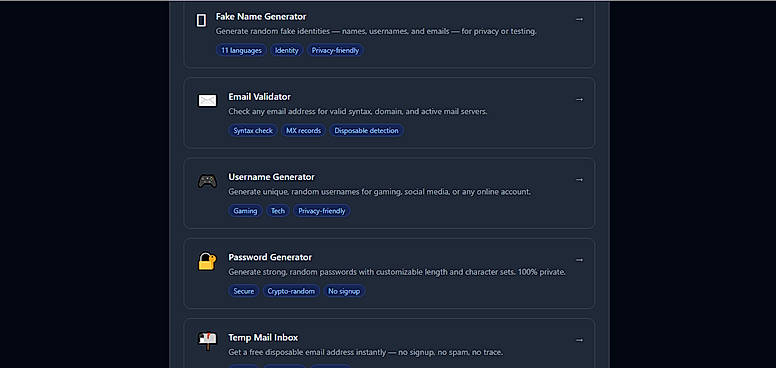Viewport: 776px width, 368px height.
Task: Click the Password Generator padlock icon
Action: pos(207,261)
